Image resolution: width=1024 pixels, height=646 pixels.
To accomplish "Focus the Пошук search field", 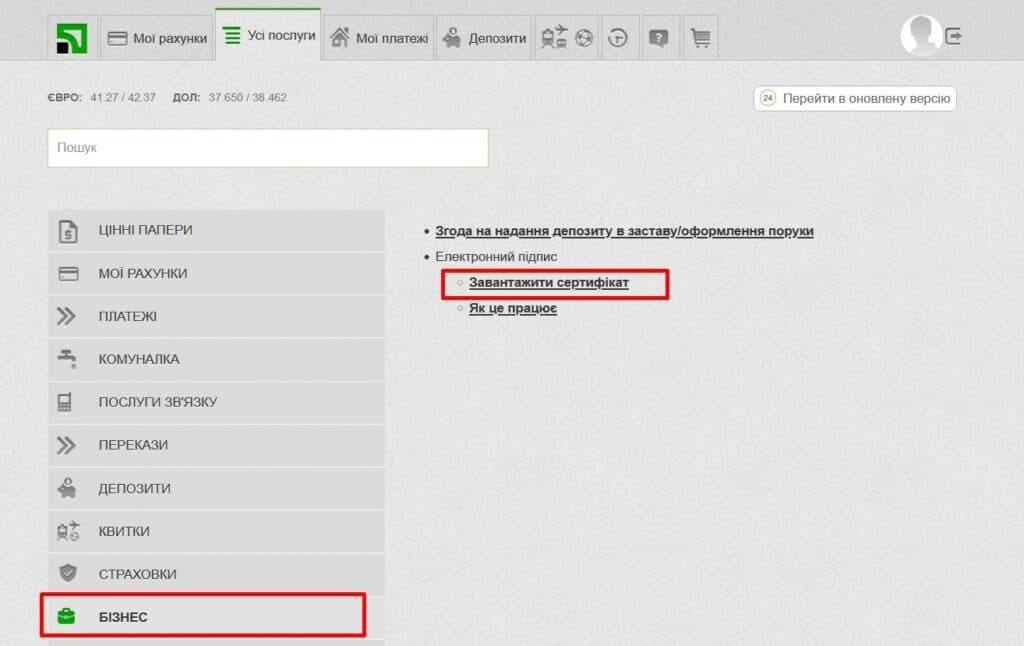I will [x=267, y=148].
